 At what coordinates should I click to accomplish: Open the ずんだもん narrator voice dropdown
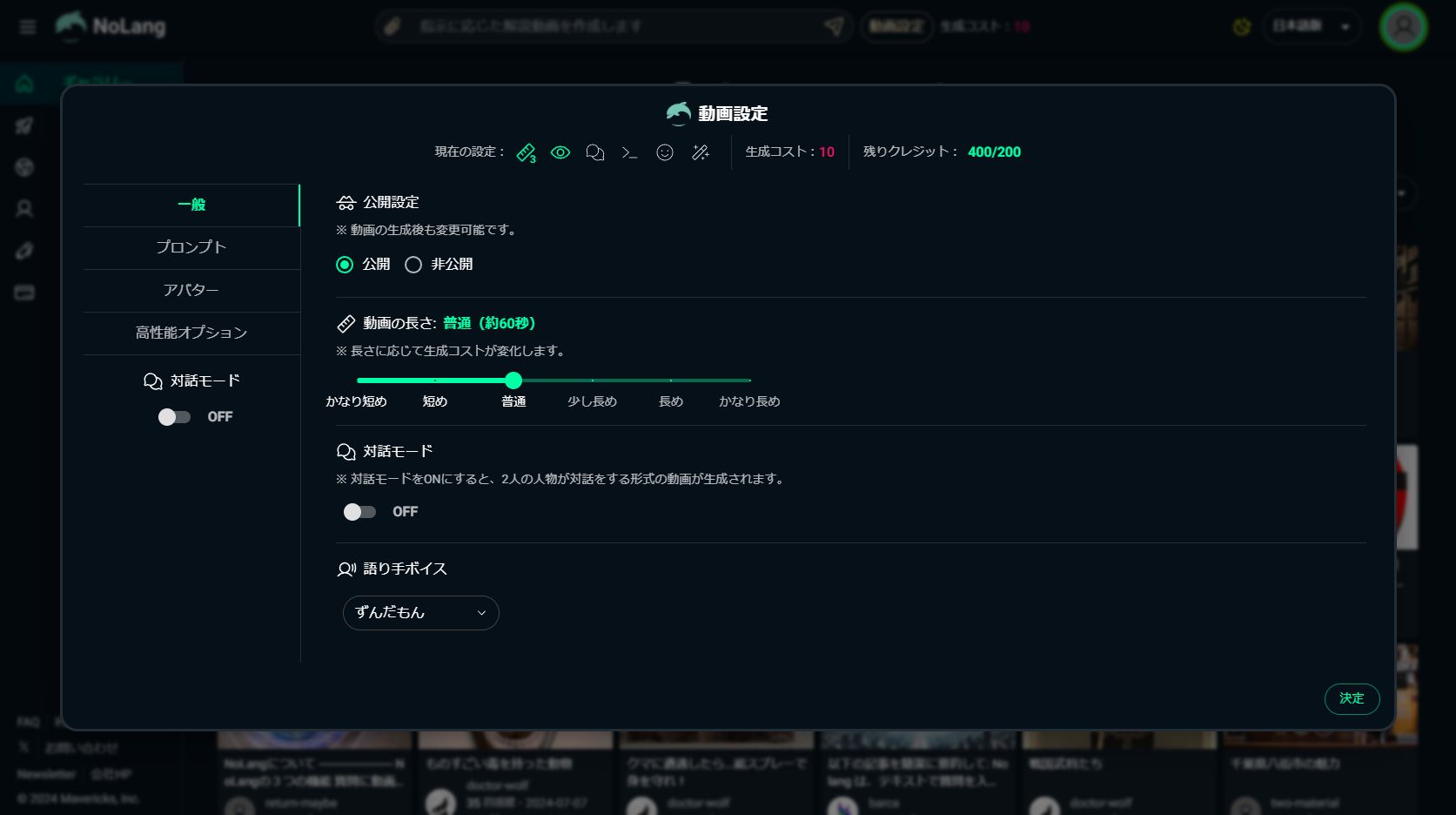pyautogui.click(x=420, y=613)
